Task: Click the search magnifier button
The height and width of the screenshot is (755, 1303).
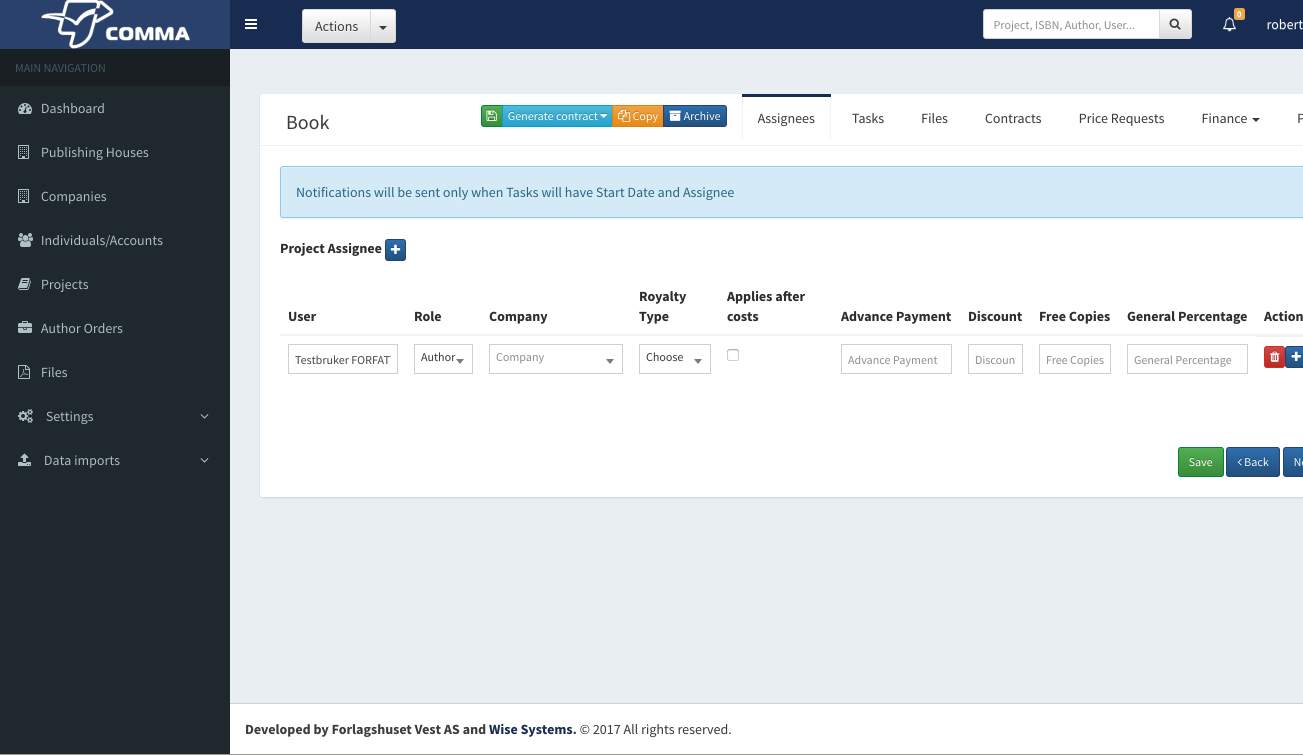Action: coord(1175,25)
